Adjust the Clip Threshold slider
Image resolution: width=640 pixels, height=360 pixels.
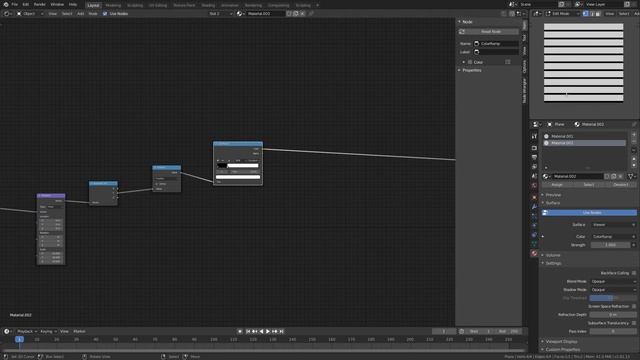point(613,298)
